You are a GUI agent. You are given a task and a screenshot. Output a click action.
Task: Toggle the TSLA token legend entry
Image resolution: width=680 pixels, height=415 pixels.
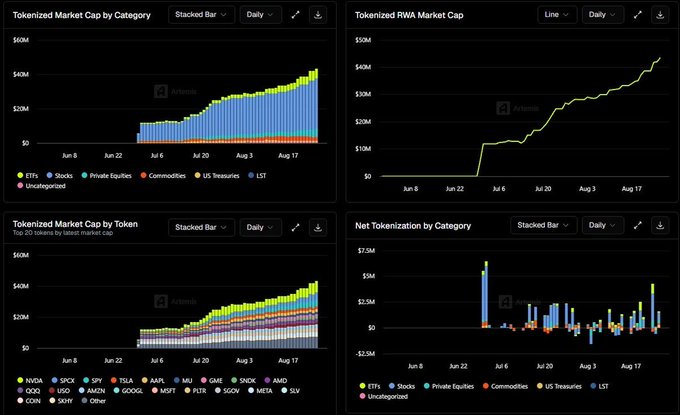click(122, 380)
